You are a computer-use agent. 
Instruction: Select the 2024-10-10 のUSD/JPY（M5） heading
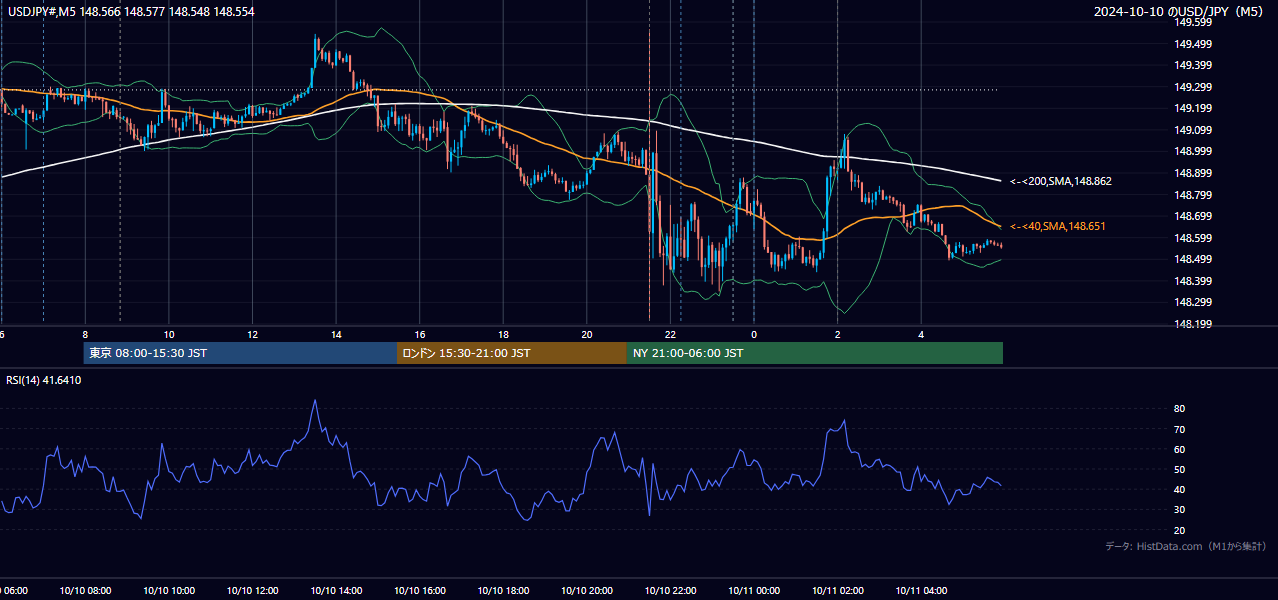[x=1180, y=12]
